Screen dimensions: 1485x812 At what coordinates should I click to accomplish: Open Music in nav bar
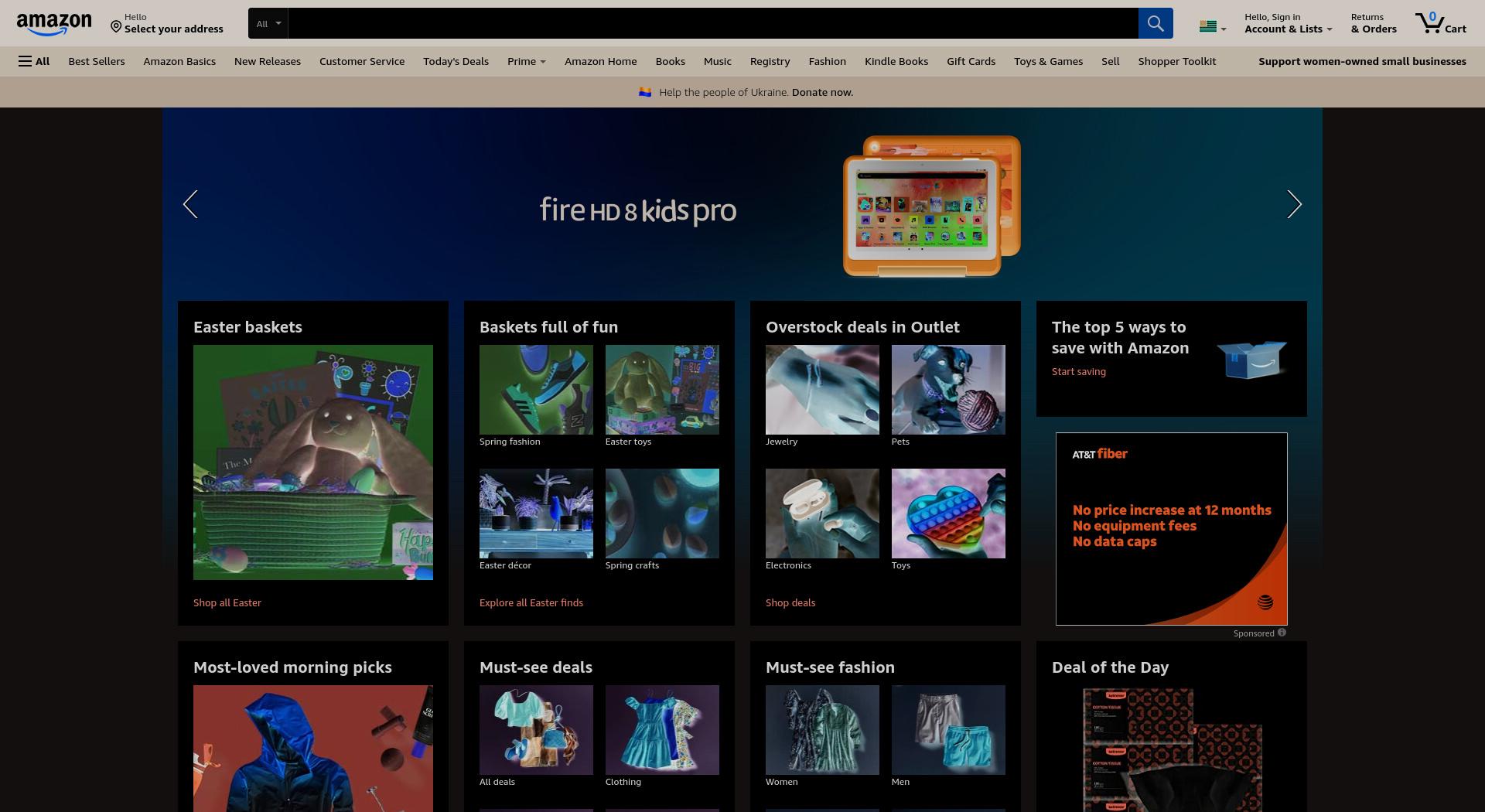click(718, 61)
